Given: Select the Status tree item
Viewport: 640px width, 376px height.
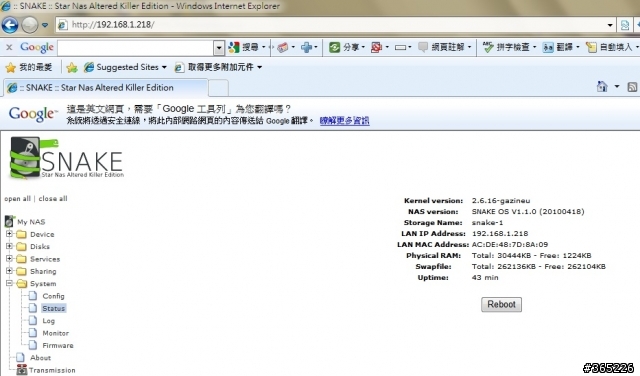Looking at the screenshot, I should pyautogui.click(x=53, y=308).
